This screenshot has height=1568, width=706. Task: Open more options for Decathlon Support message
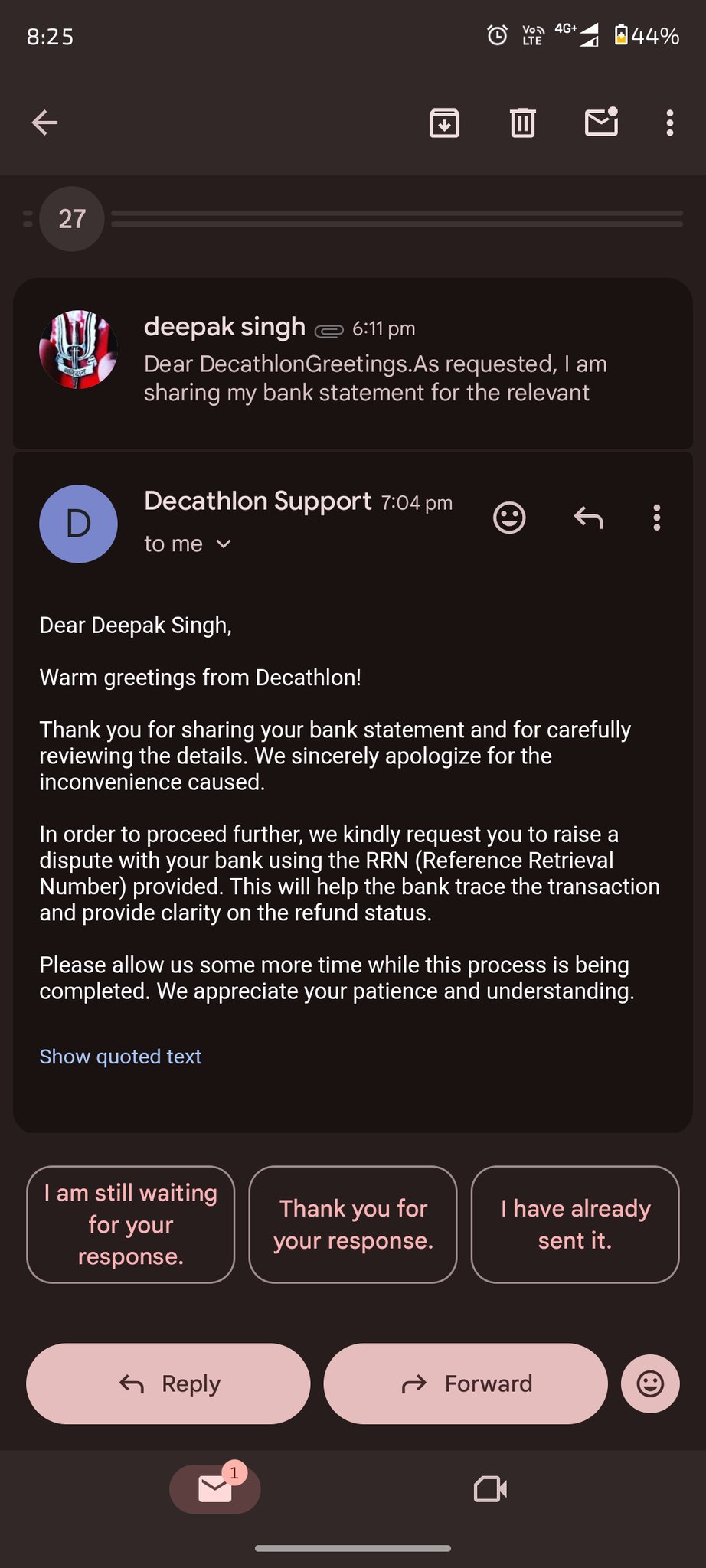[x=656, y=518]
